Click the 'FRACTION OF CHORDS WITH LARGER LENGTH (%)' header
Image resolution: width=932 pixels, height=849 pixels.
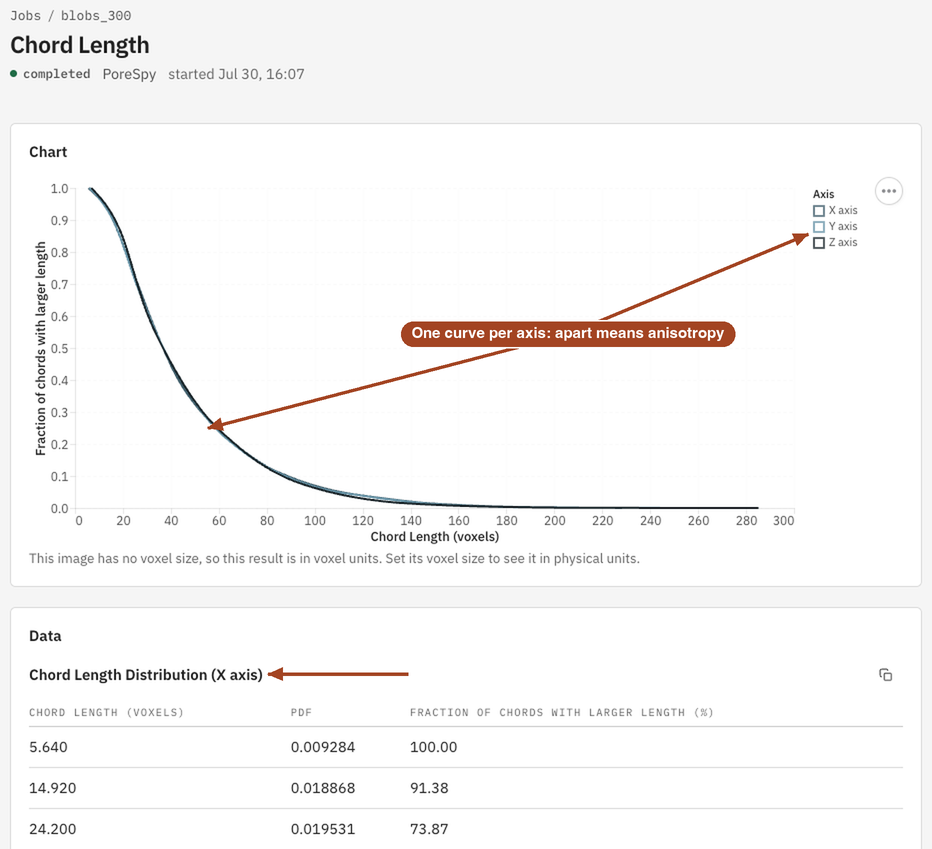(x=562, y=712)
